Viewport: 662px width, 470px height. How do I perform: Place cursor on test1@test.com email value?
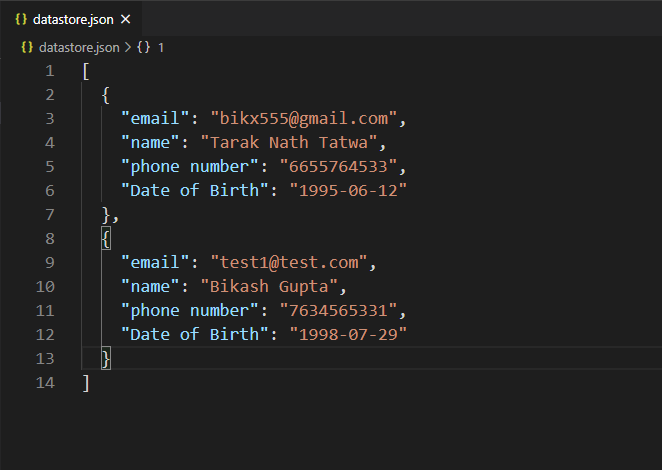click(x=289, y=263)
